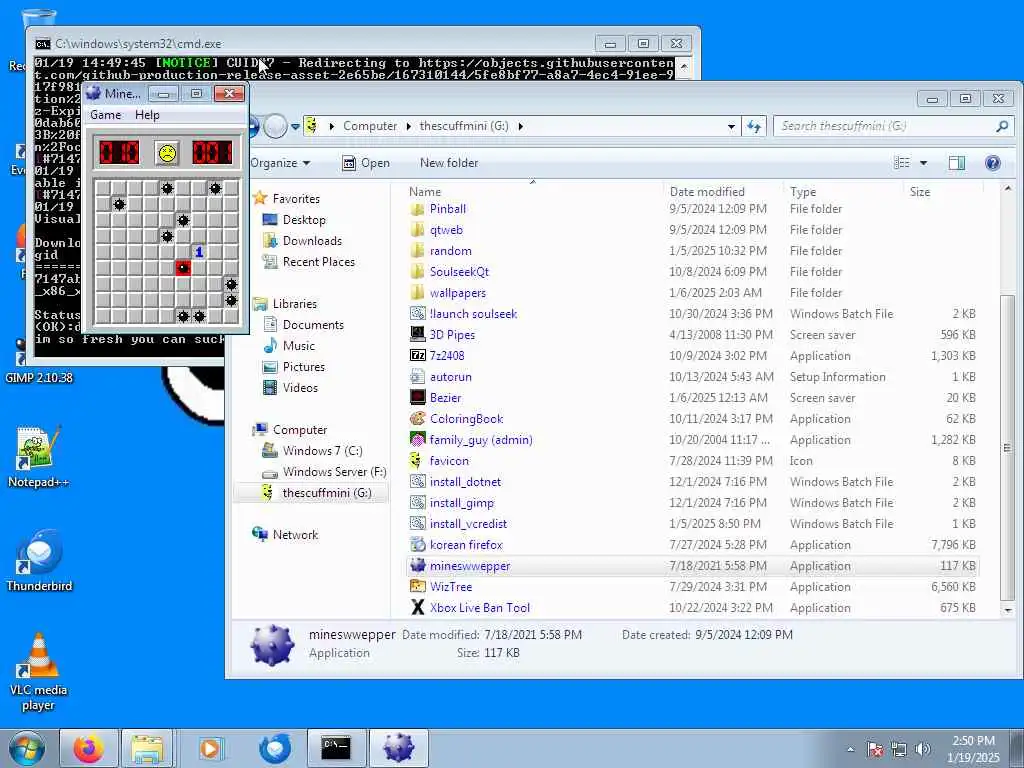Click the Windows Start orb
This screenshot has width=1024, height=768.
tap(27, 748)
